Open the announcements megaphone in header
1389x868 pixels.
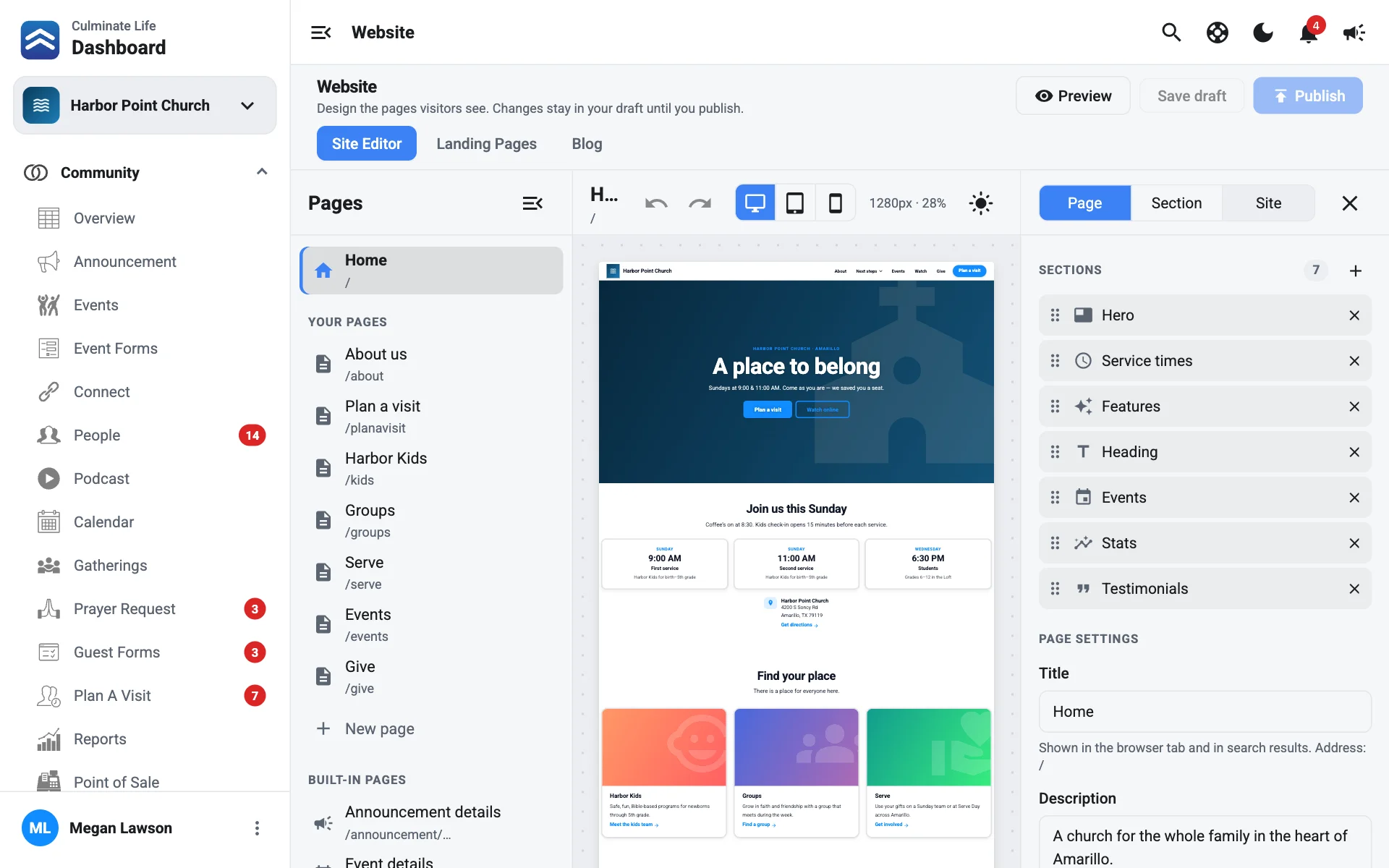(x=1354, y=33)
